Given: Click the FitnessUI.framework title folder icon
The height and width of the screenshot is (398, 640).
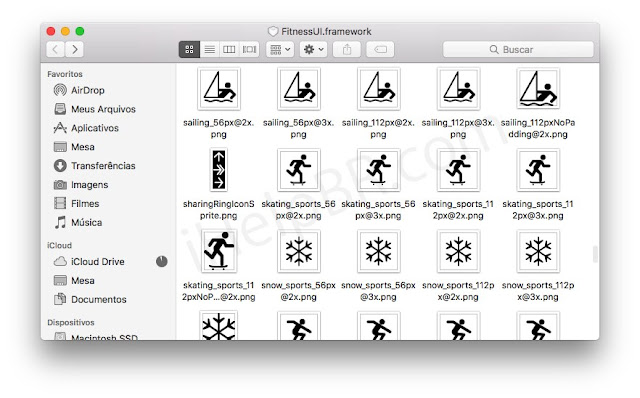Looking at the screenshot, I should [273, 31].
